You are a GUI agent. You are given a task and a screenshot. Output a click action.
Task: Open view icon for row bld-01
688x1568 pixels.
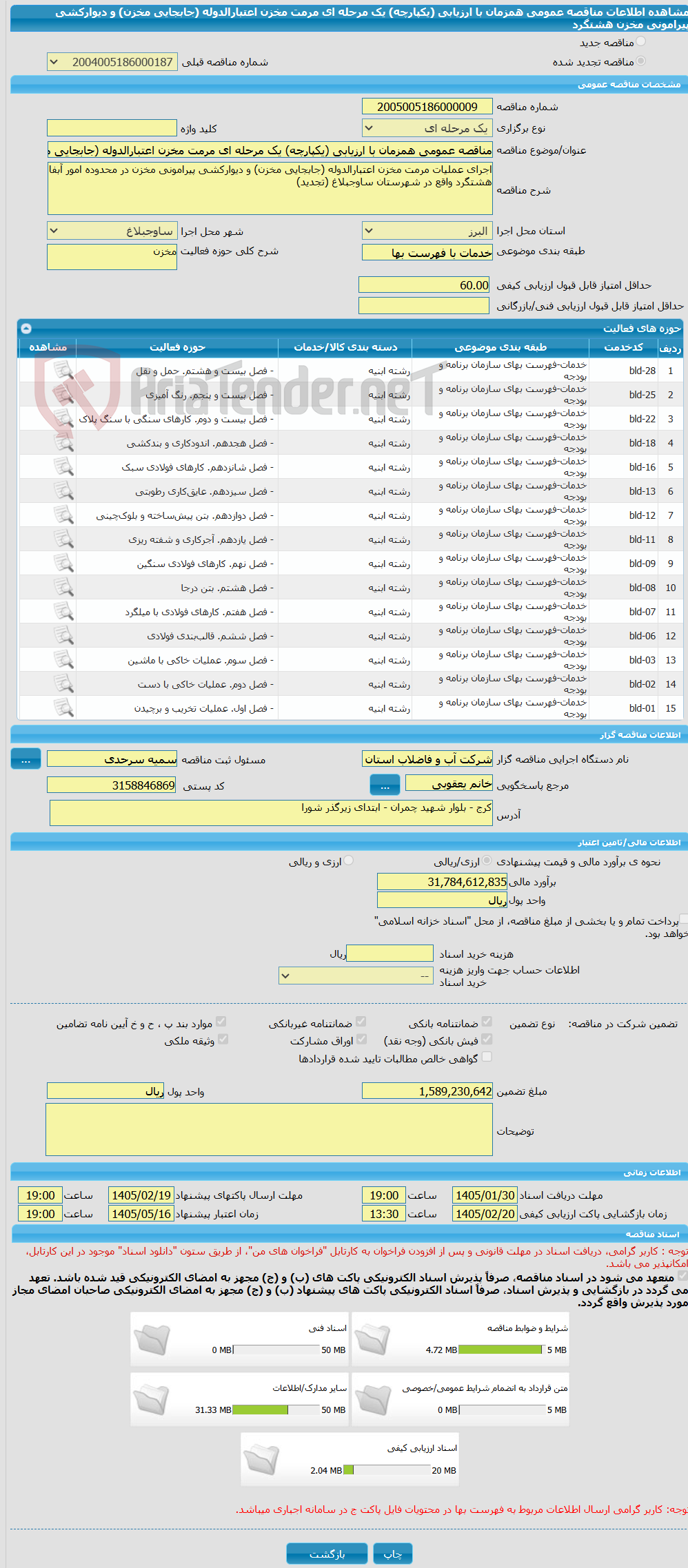click(x=63, y=708)
